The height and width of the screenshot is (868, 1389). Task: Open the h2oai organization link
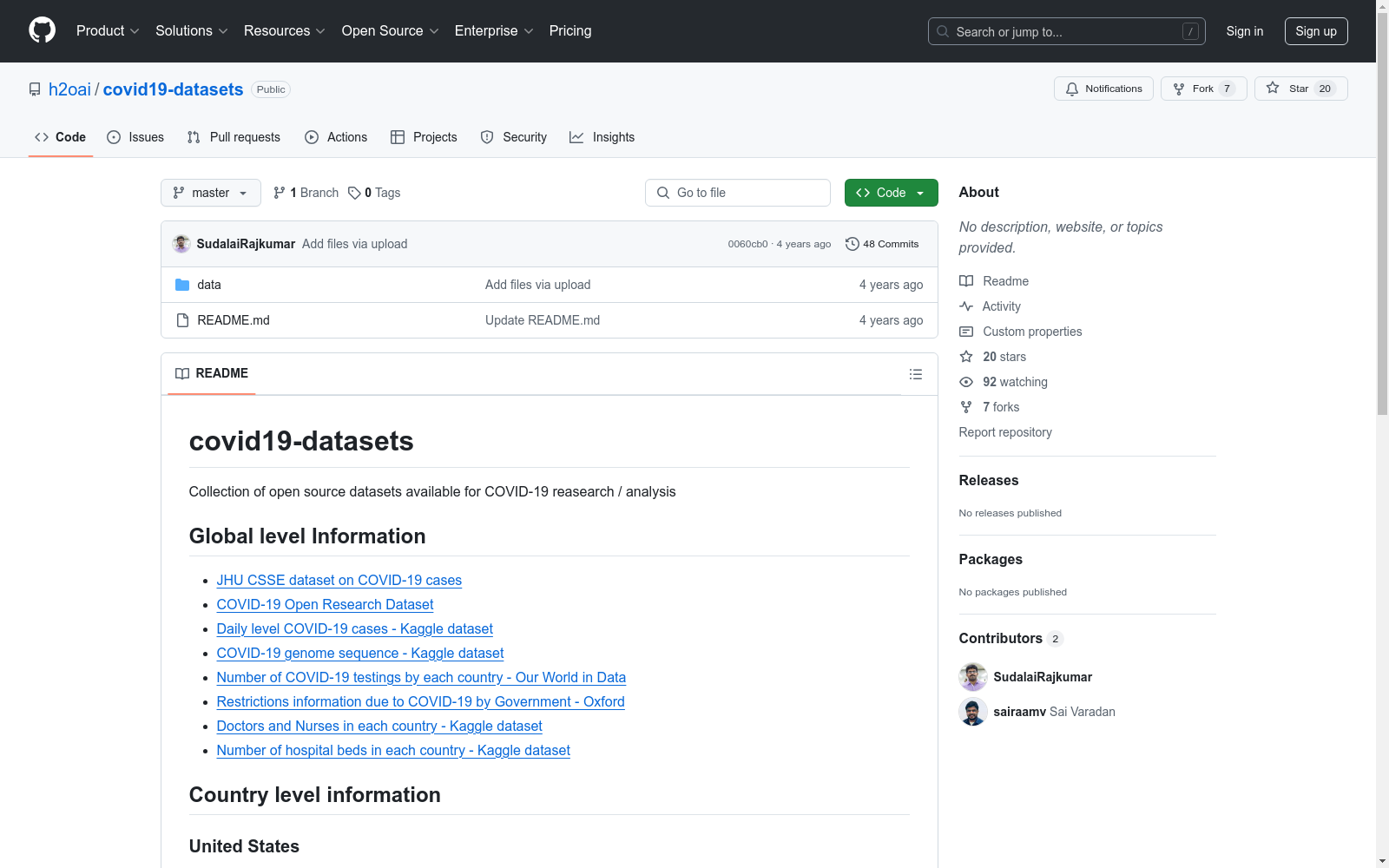[69, 89]
